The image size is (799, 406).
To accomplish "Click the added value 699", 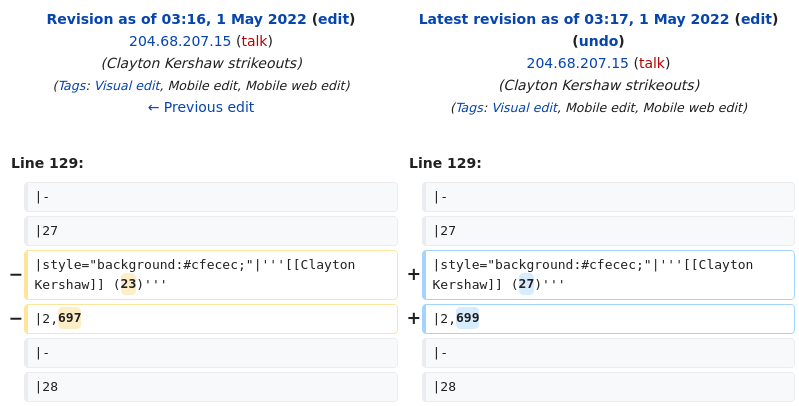I will pyautogui.click(x=467, y=318).
